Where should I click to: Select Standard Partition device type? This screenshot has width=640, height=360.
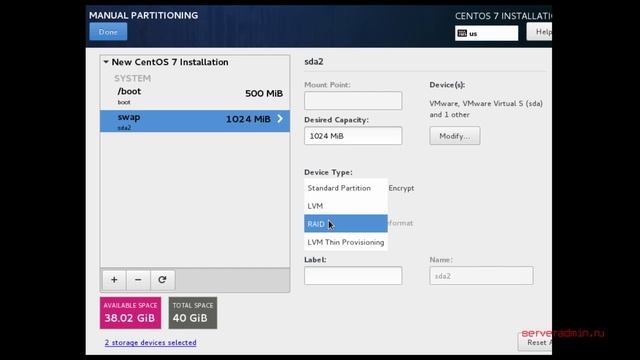(346, 188)
